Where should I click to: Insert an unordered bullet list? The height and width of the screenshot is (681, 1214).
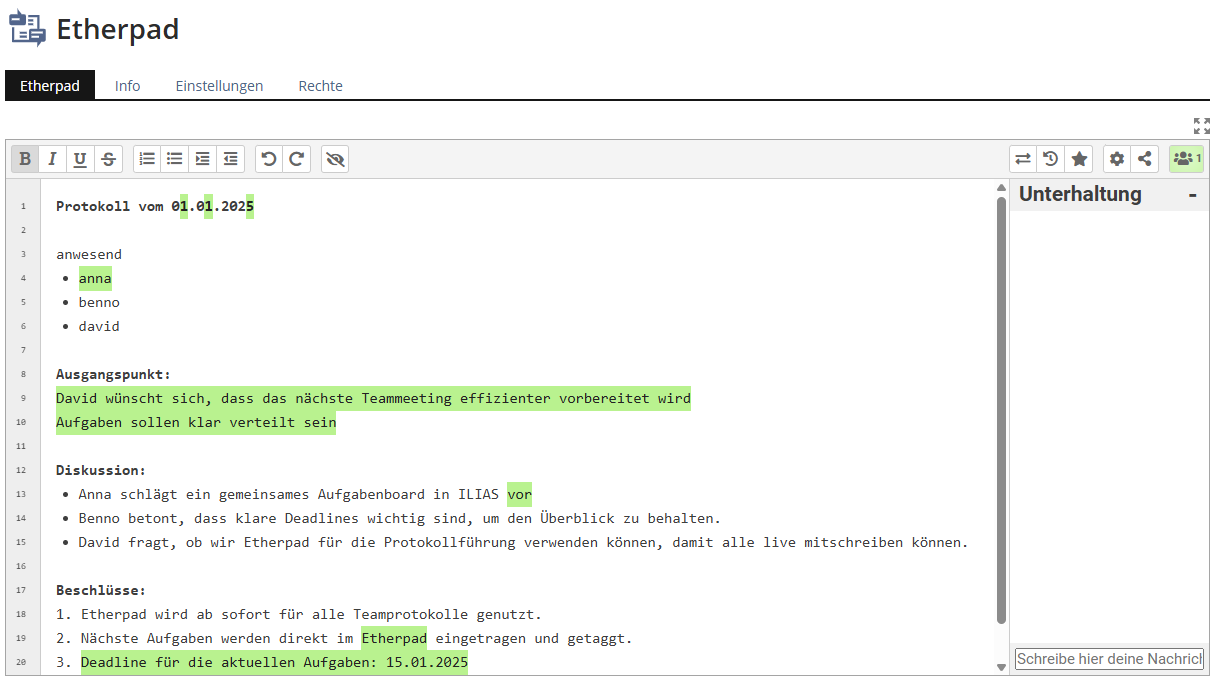click(175, 159)
